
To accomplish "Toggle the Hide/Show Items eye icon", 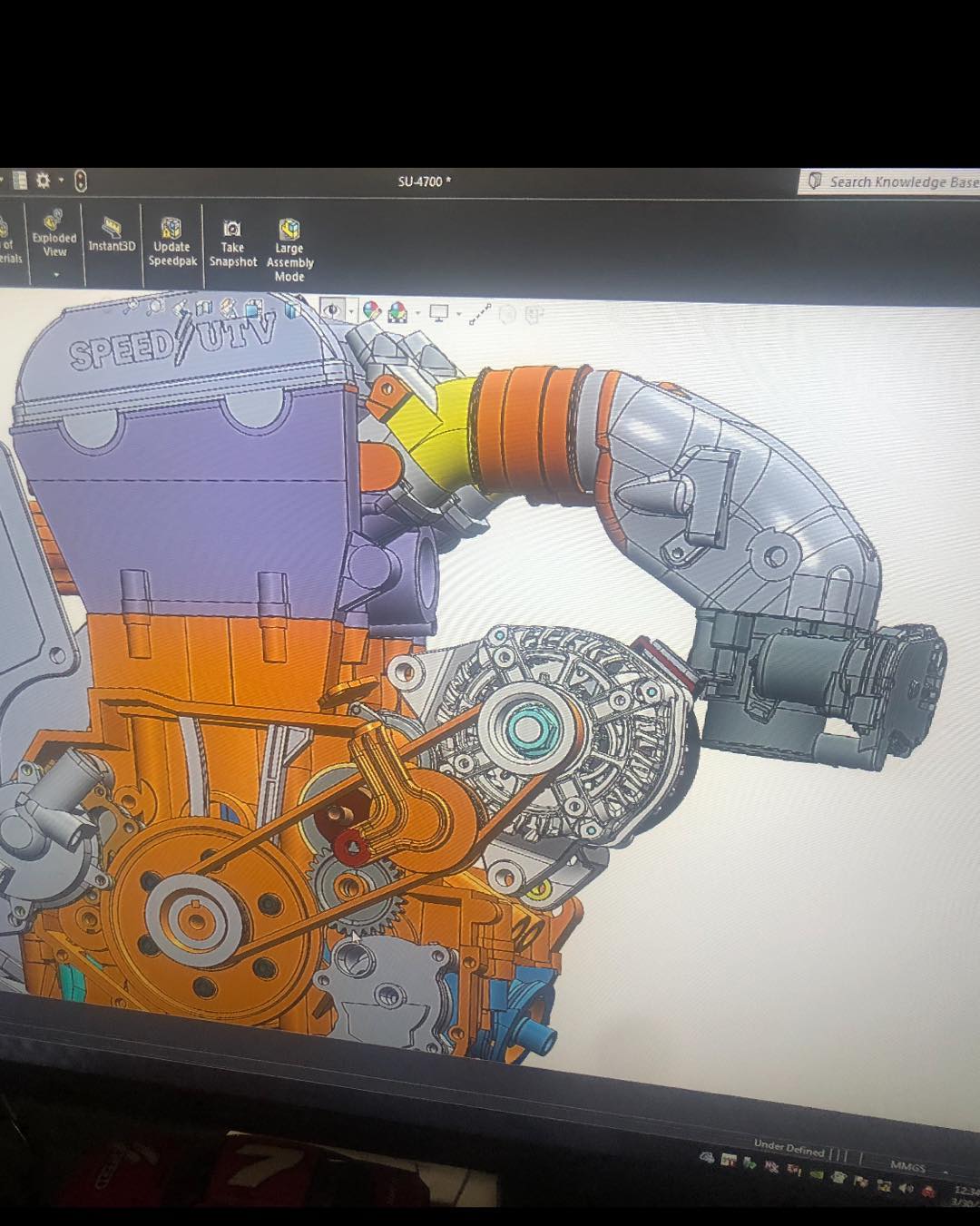I will coord(332,310).
